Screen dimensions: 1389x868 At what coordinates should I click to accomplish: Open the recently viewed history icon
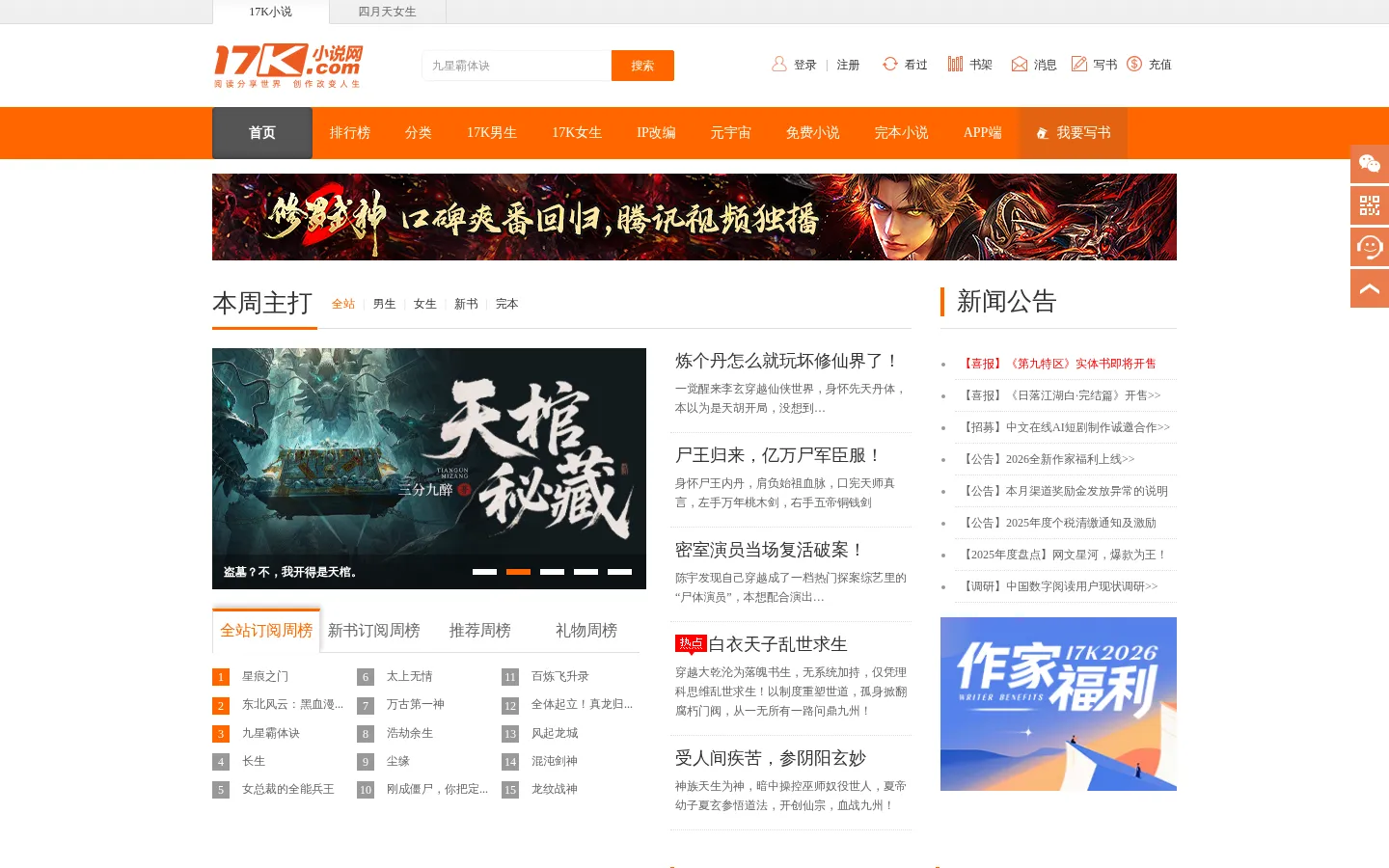890,64
